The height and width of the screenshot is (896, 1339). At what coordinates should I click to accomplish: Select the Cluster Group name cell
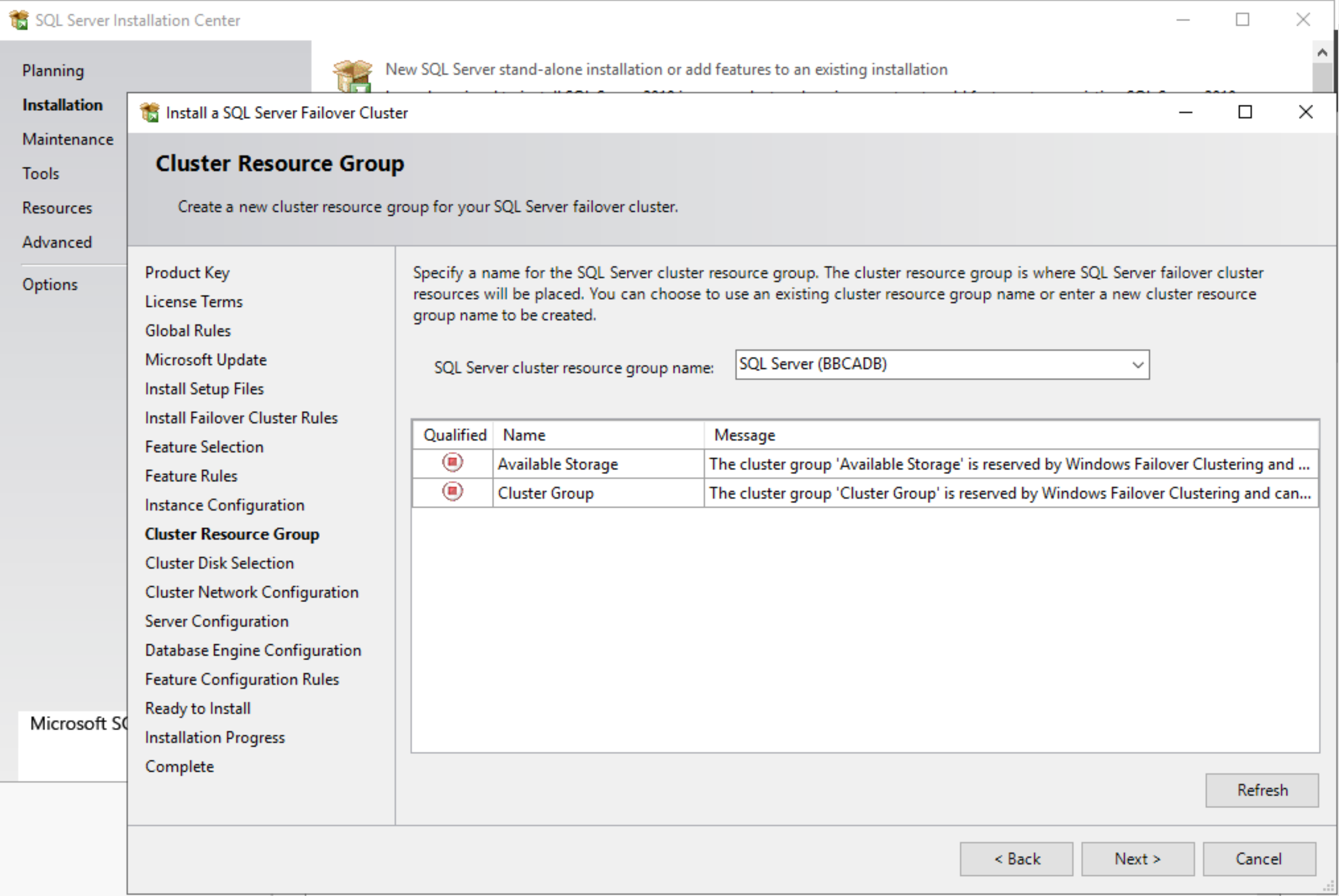598,493
